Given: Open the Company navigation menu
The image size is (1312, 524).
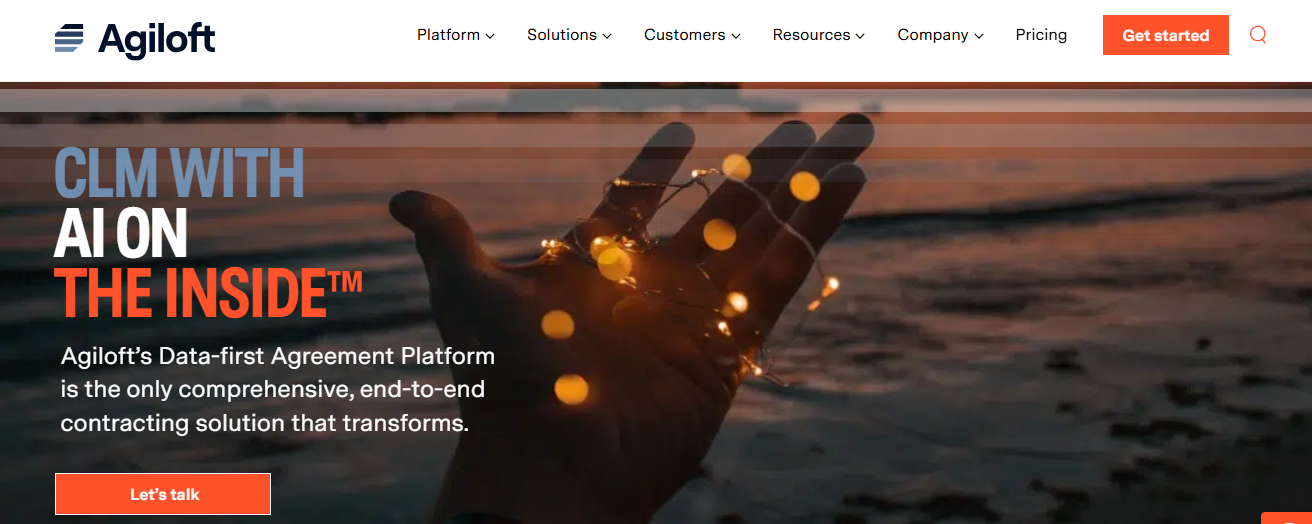Looking at the screenshot, I should tap(940, 35).
